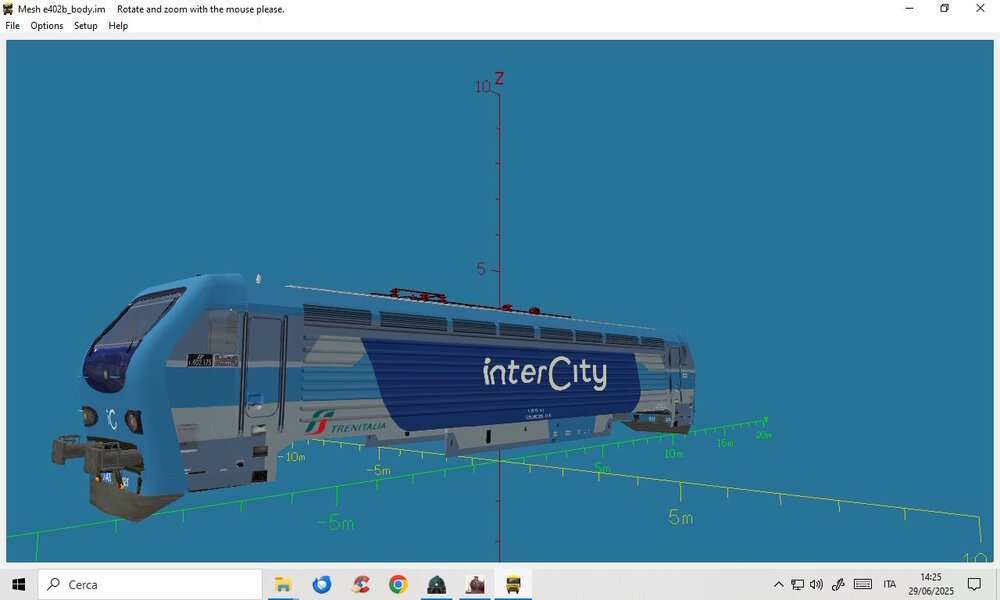Viewport: 1000px width, 600px height.
Task: Click the red 5 mark on Z axis
Action: pyautogui.click(x=481, y=269)
